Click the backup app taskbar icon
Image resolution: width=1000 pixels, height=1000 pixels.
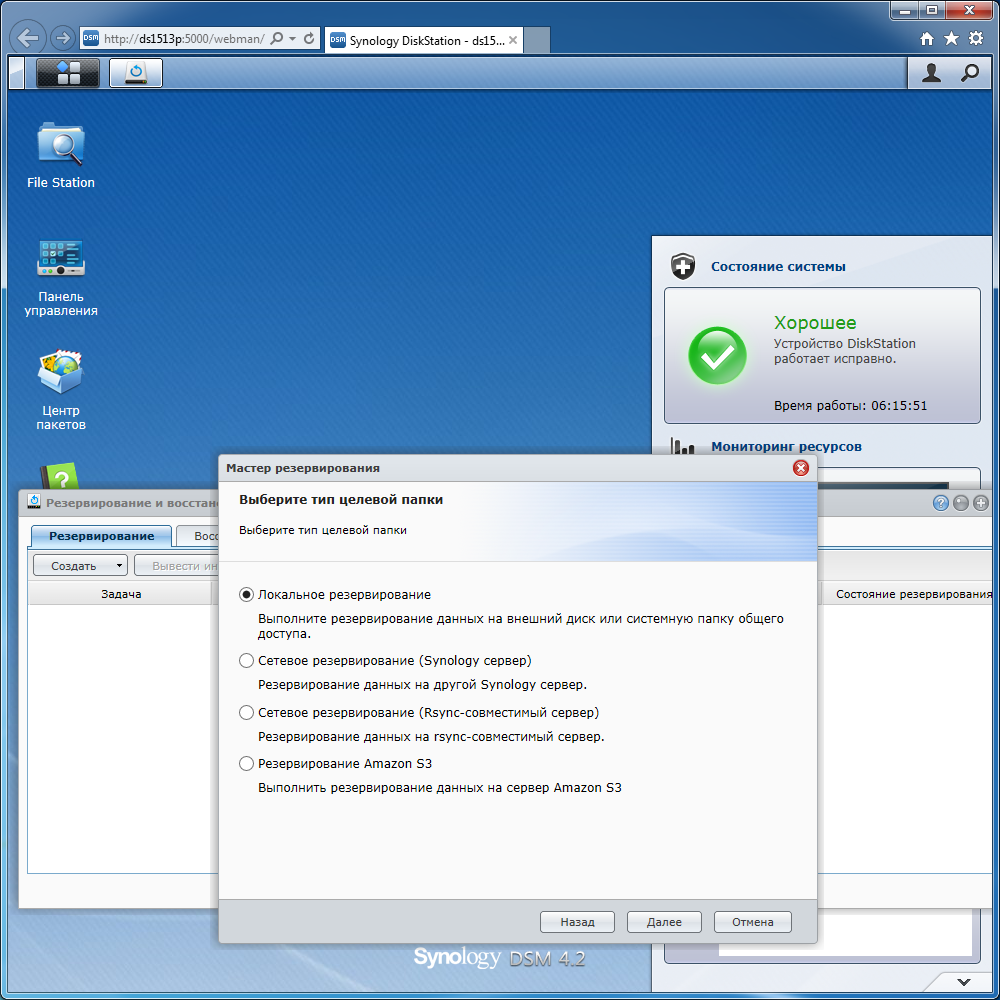pyautogui.click(x=136, y=73)
